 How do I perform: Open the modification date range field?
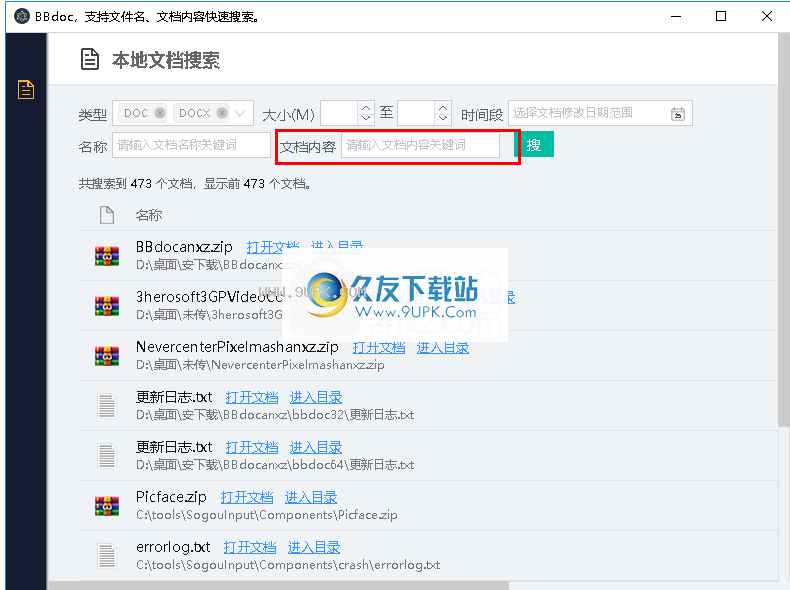point(600,113)
